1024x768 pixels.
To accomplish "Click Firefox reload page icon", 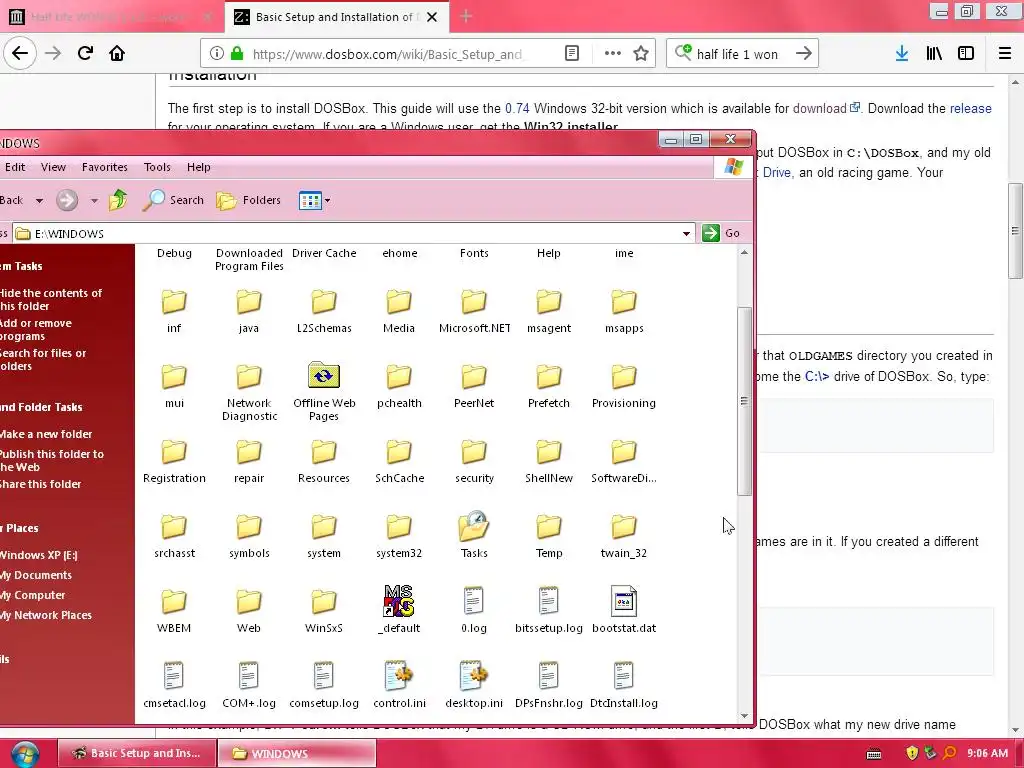I will (x=85, y=53).
